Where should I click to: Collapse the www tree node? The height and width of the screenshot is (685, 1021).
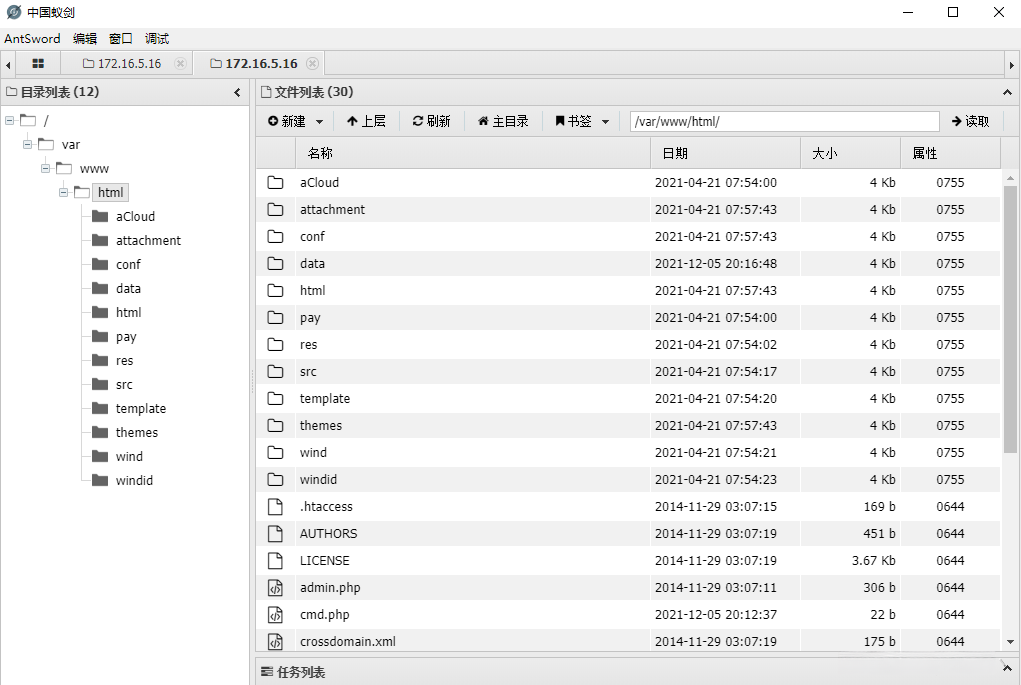(46, 169)
